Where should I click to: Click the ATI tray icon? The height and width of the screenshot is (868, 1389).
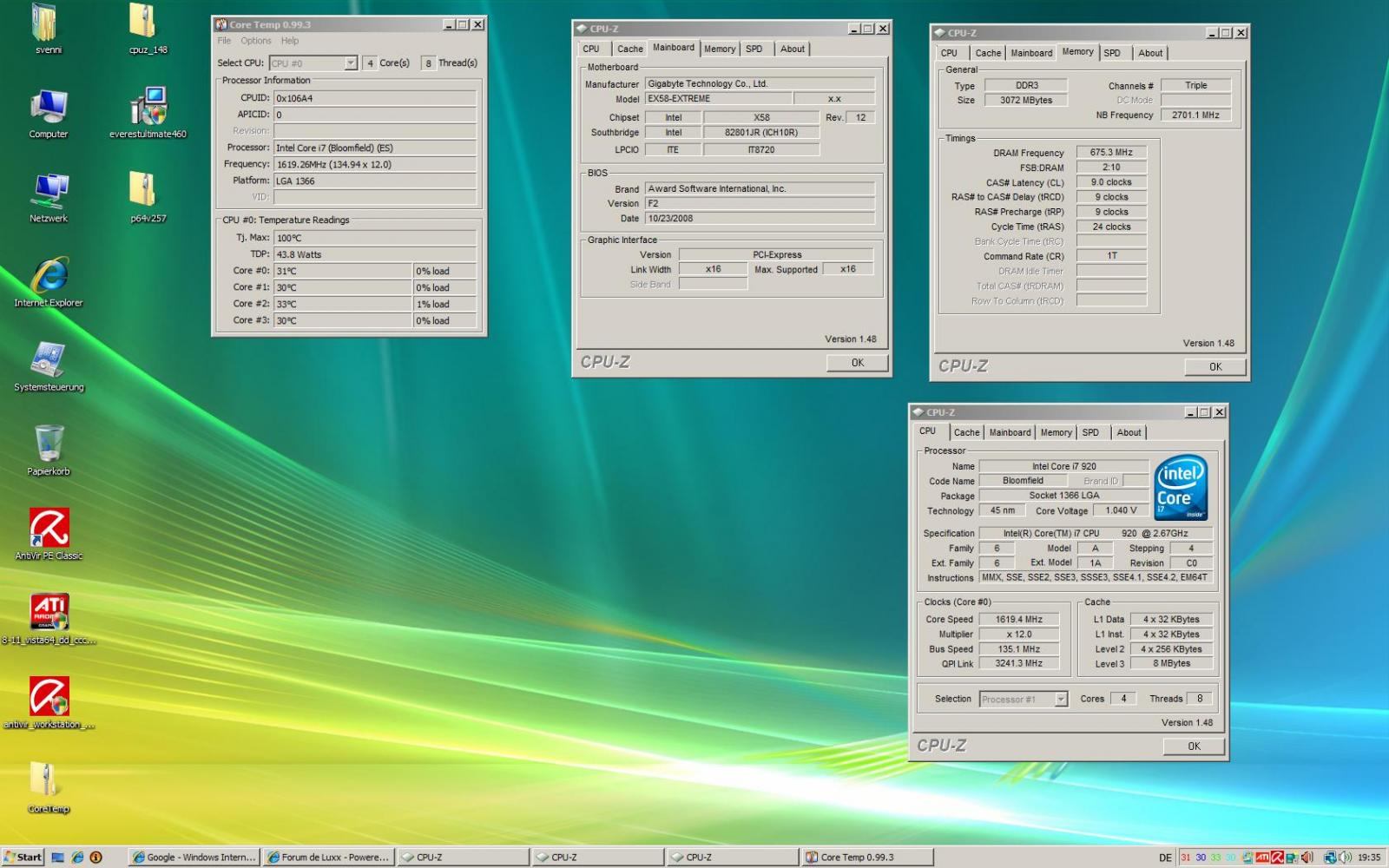pos(1261,858)
